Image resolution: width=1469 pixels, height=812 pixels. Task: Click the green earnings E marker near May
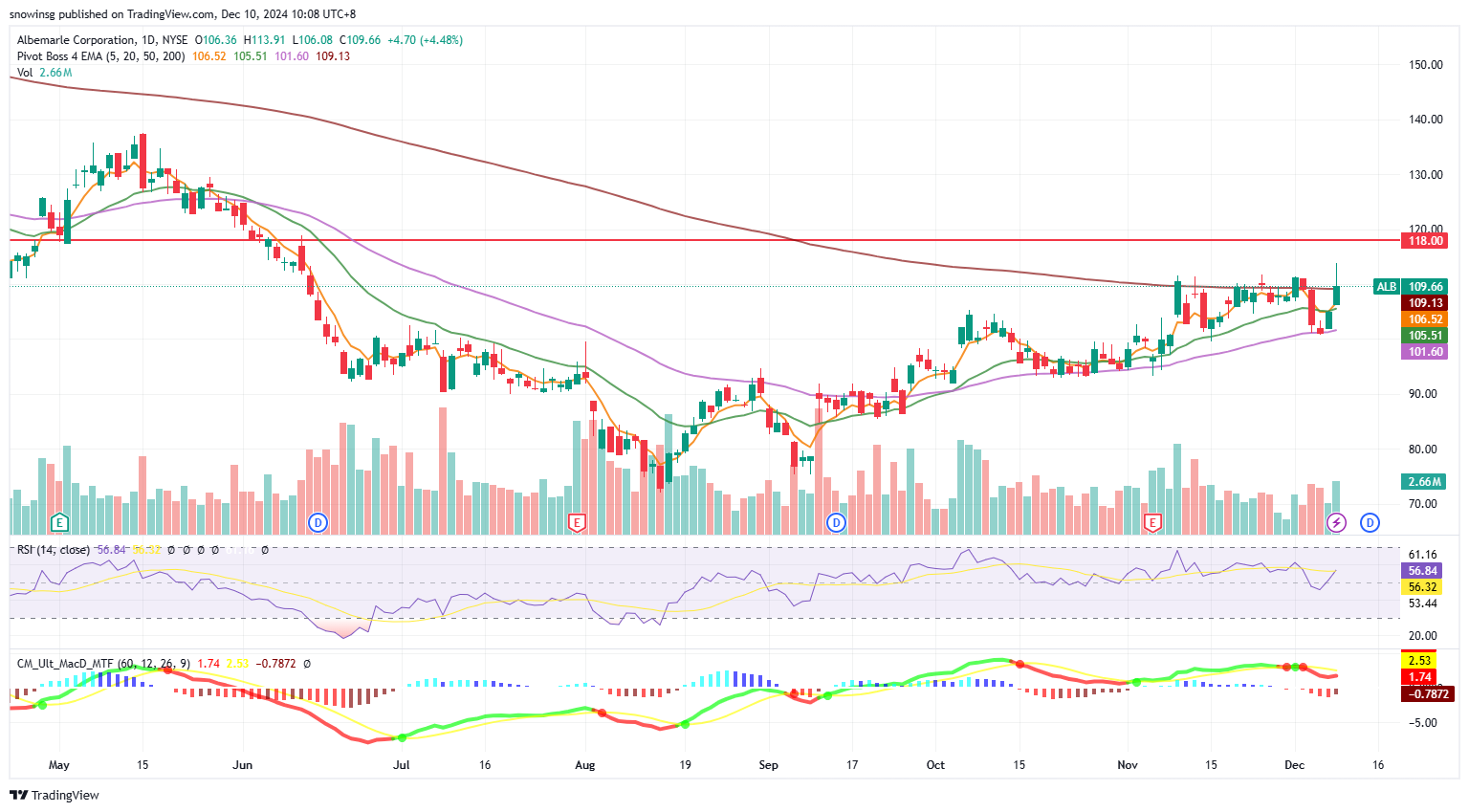[59, 522]
